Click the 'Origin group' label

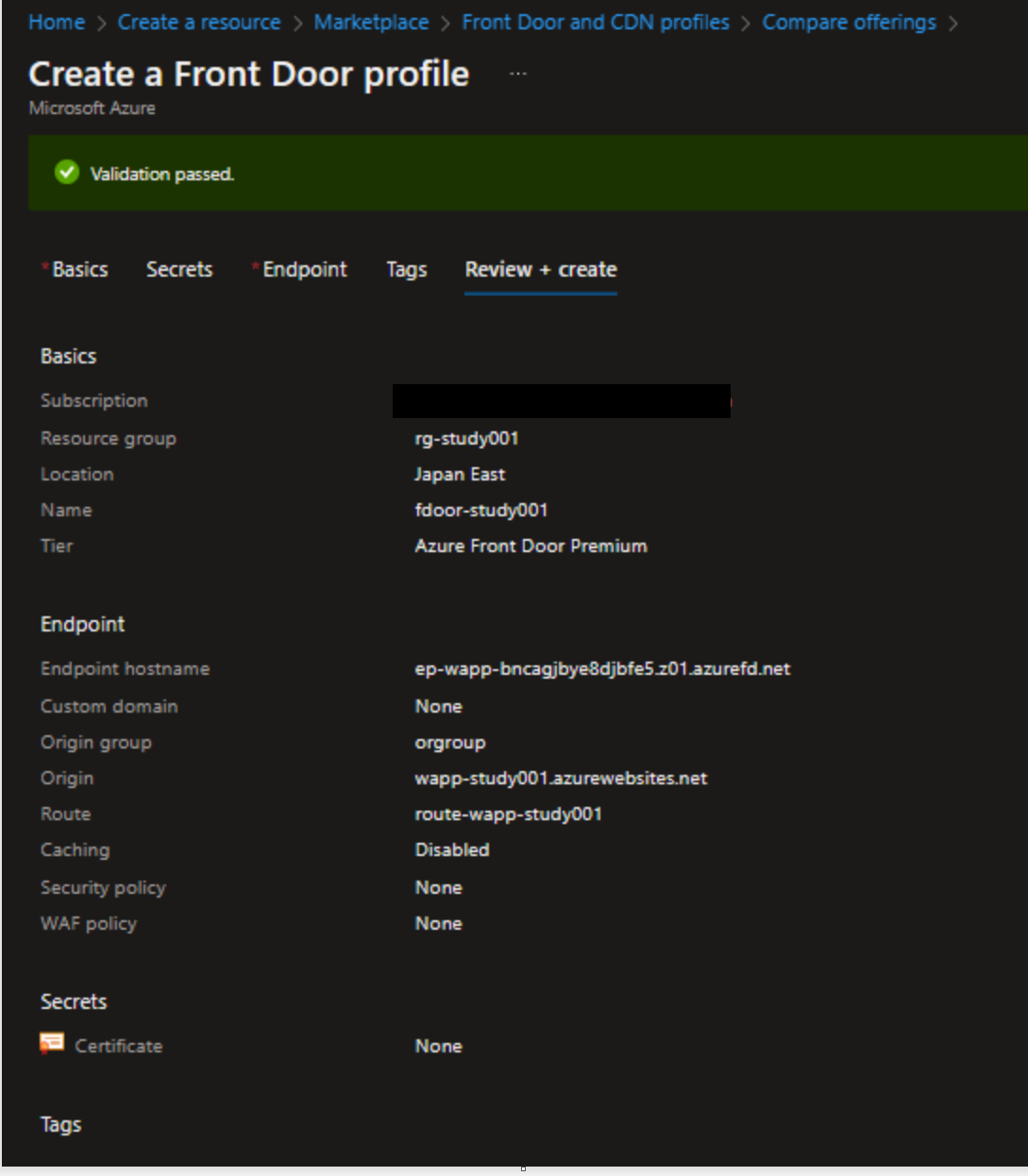[x=96, y=743]
